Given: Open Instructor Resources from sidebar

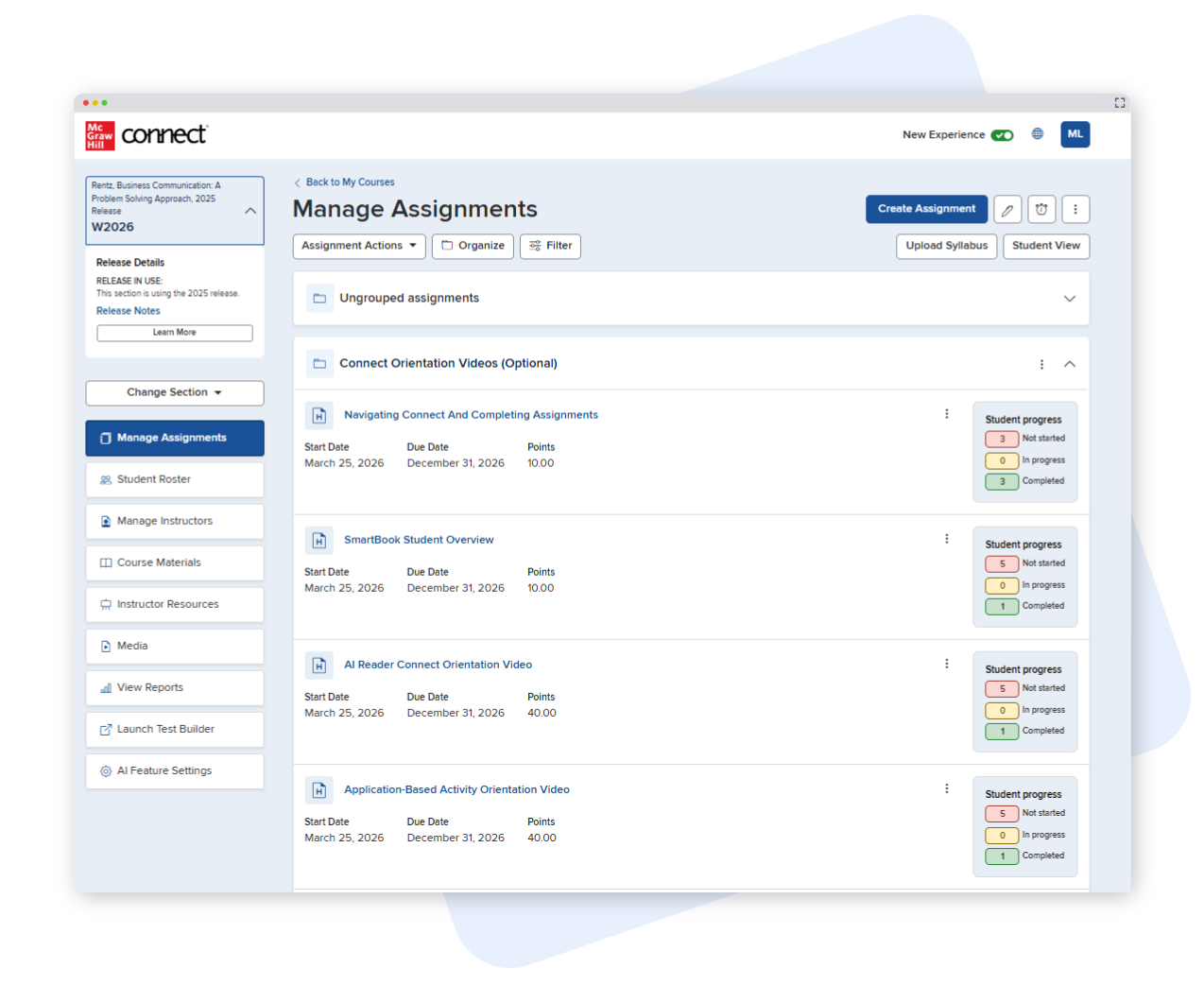Looking at the screenshot, I should pos(175,604).
